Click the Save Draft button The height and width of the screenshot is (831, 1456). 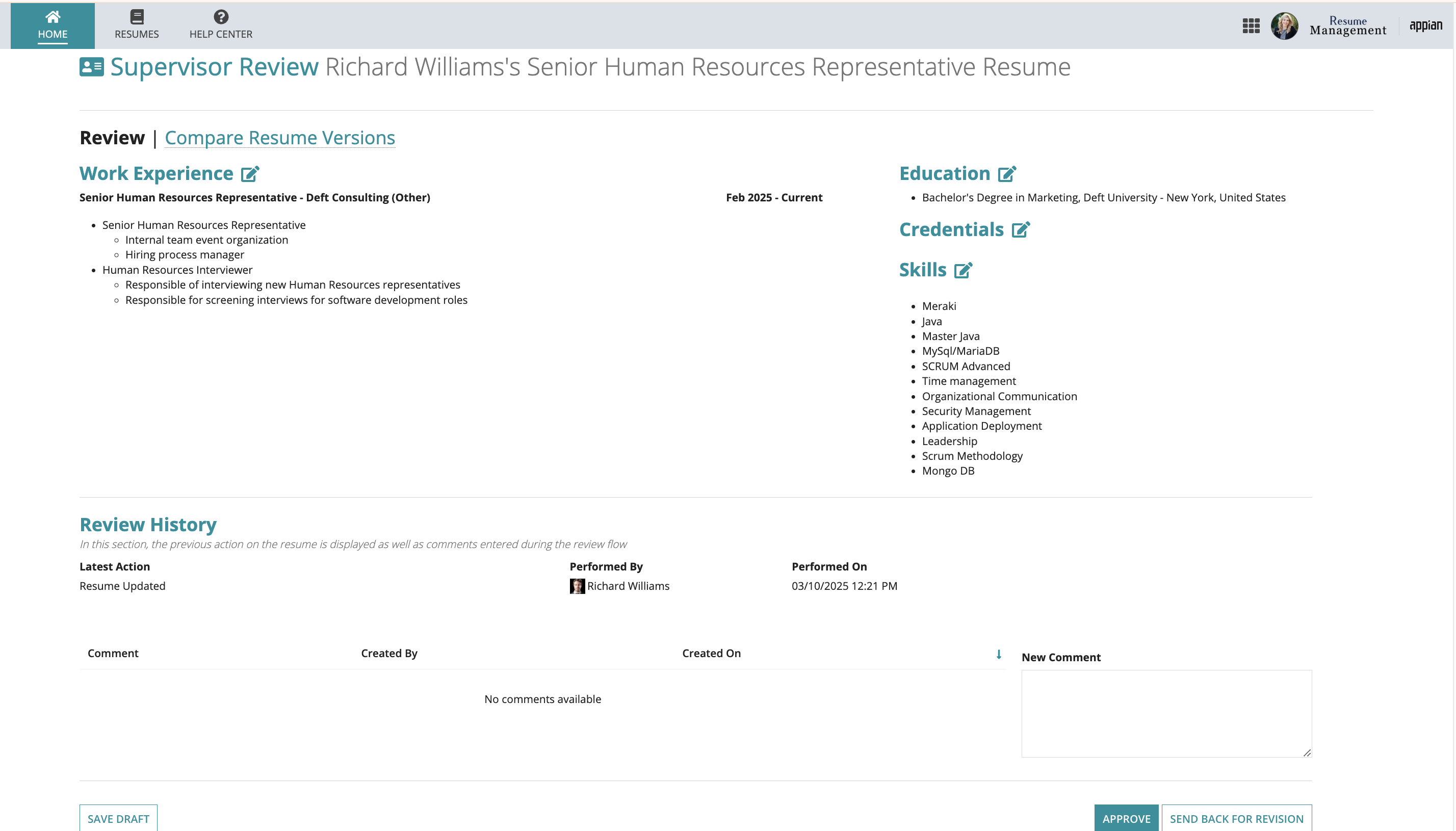(x=118, y=818)
